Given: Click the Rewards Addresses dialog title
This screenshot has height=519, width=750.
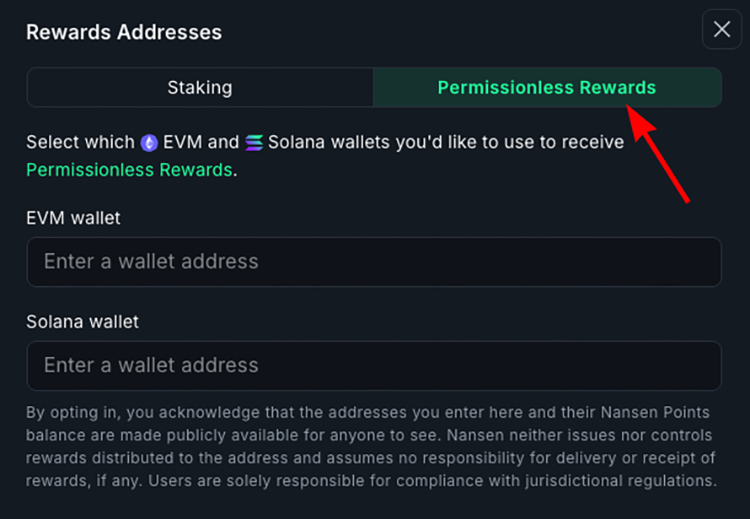Looking at the screenshot, I should pyautogui.click(x=124, y=32).
